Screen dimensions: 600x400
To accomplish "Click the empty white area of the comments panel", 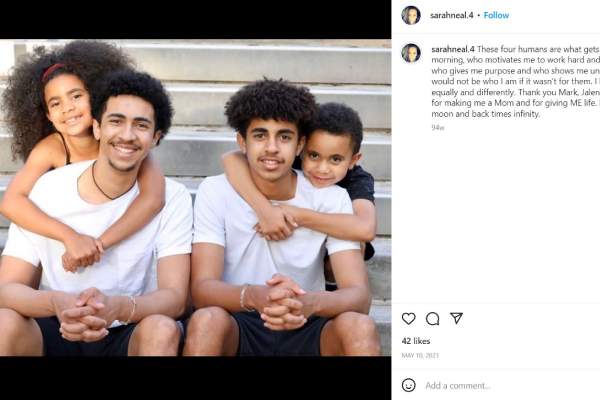I will coord(496,214).
